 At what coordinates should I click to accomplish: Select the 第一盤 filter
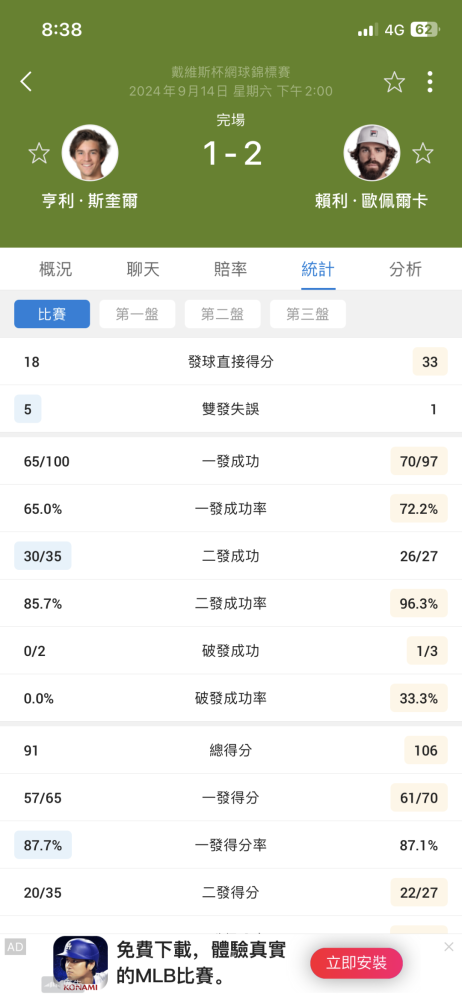click(x=137, y=314)
